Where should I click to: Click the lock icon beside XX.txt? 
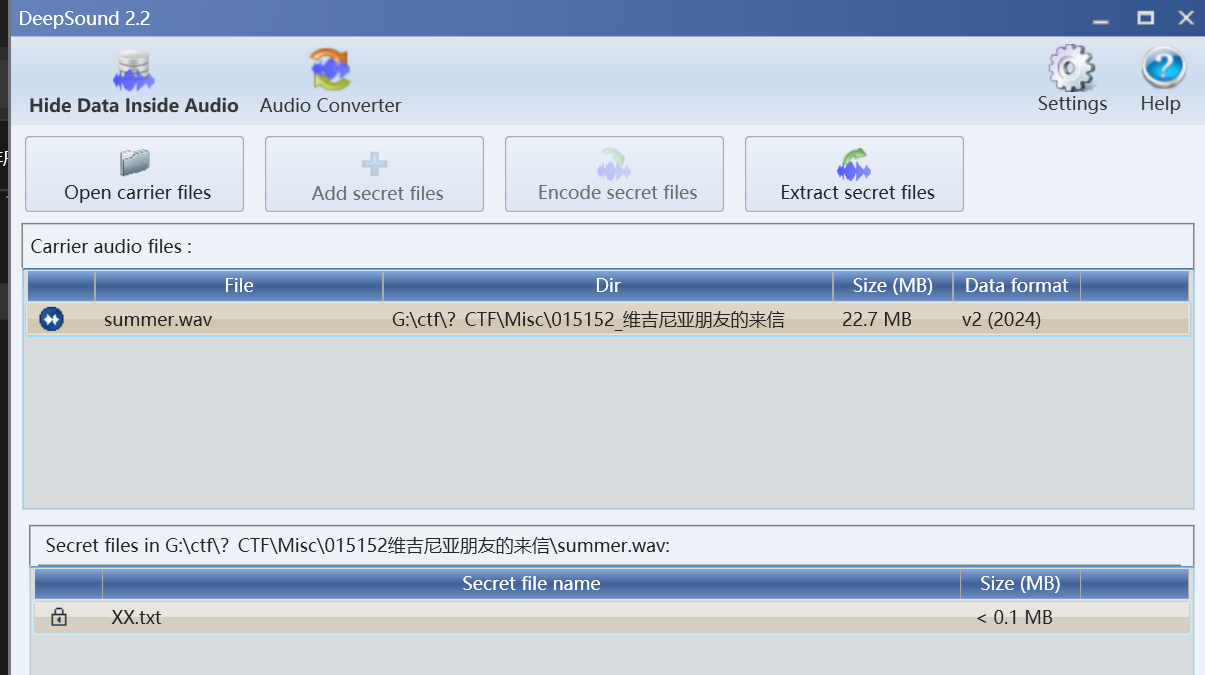59,617
